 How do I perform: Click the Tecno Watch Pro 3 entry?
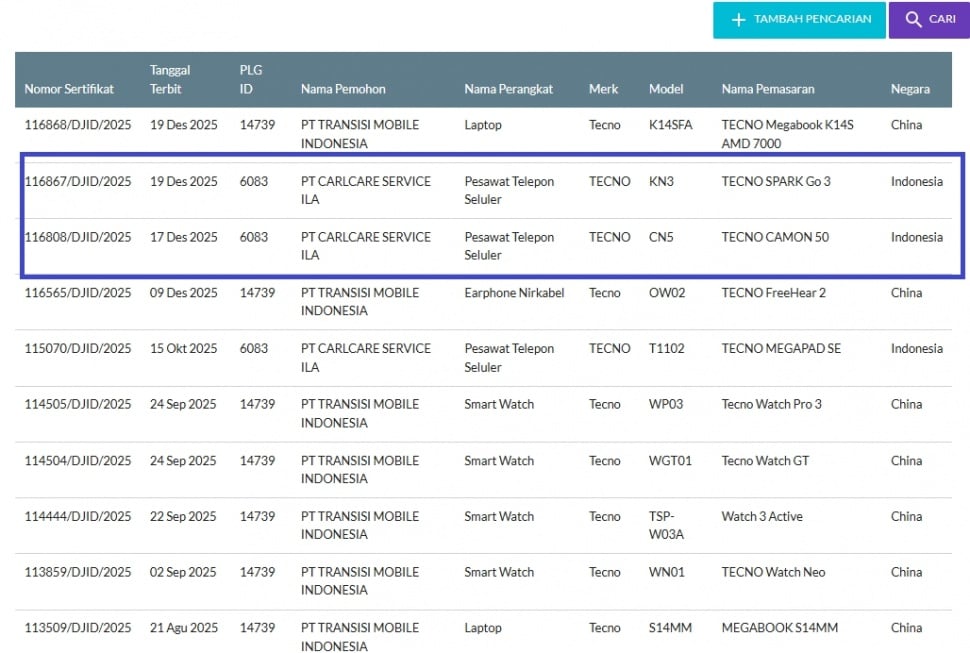[771, 404]
